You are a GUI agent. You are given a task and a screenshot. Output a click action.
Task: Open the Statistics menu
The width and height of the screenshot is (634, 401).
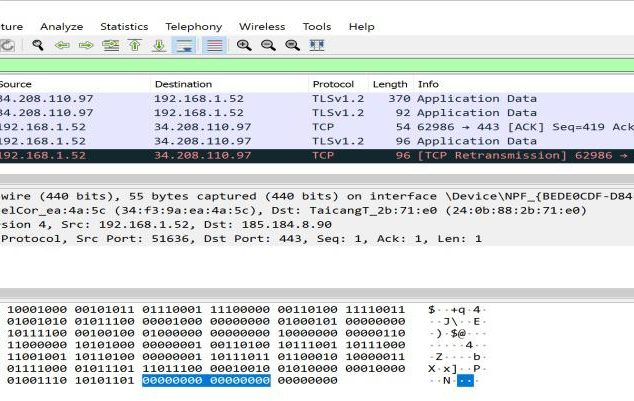pyautogui.click(x=124, y=27)
